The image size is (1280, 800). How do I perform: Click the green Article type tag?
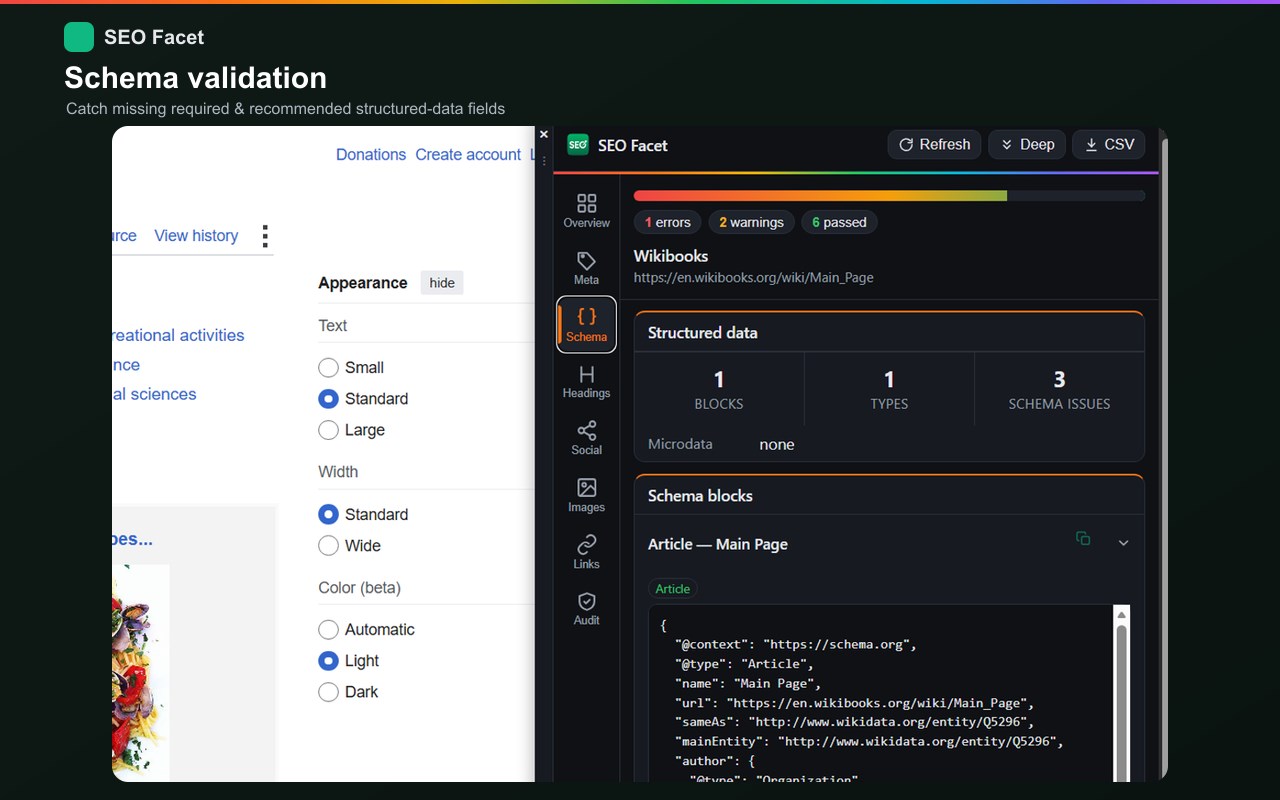(x=673, y=589)
